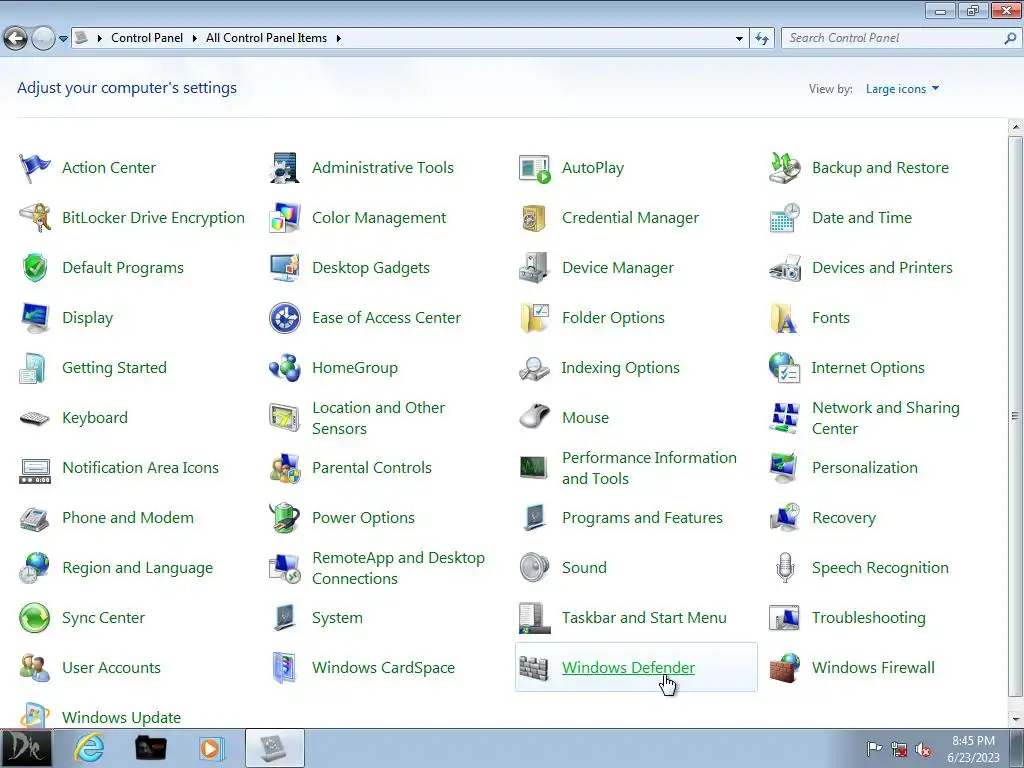The height and width of the screenshot is (768, 1024).
Task: Click the Refresh button next to address bar
Action: (x=761, y=39)
